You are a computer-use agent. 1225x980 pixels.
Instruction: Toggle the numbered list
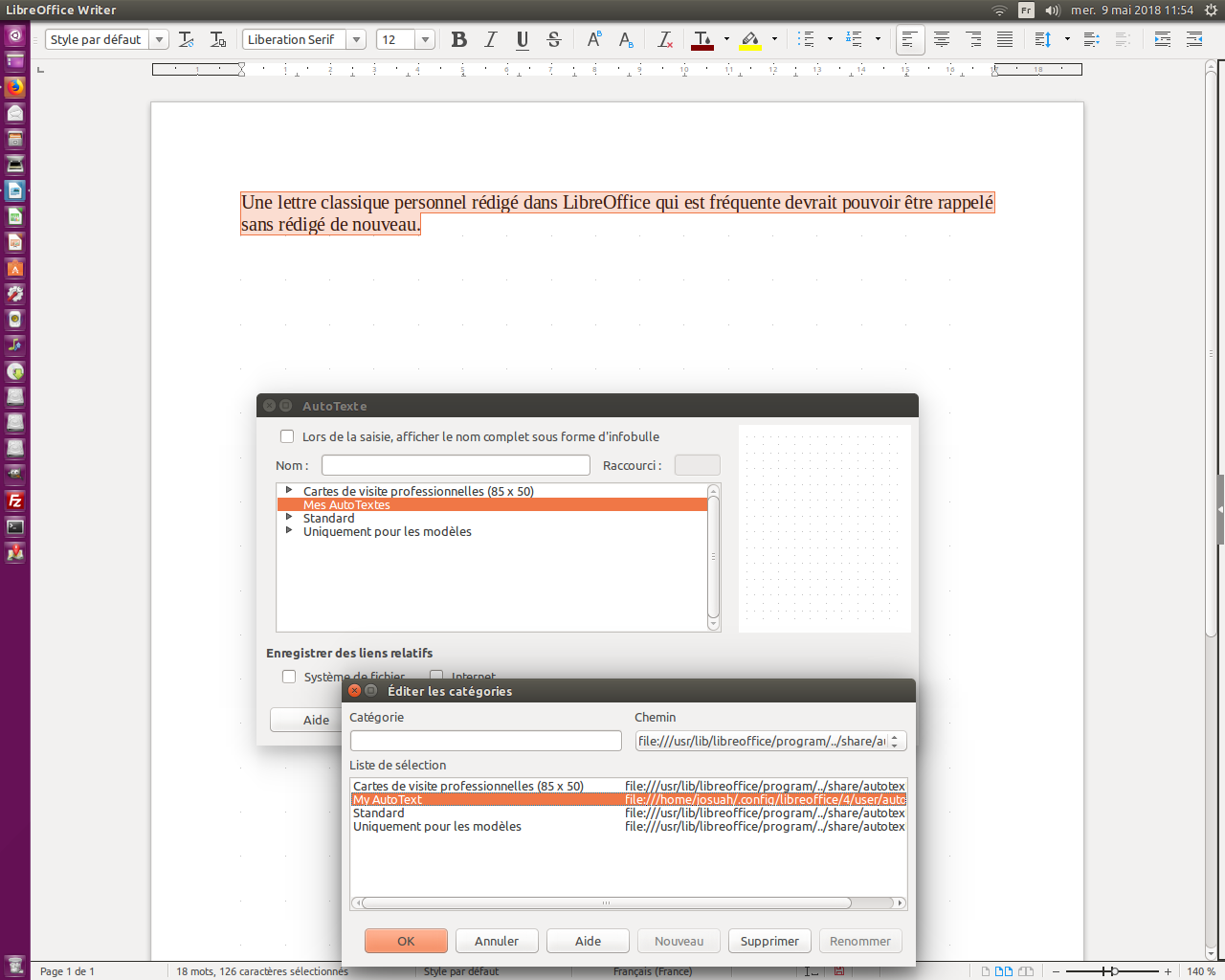(x=856, y=39)
